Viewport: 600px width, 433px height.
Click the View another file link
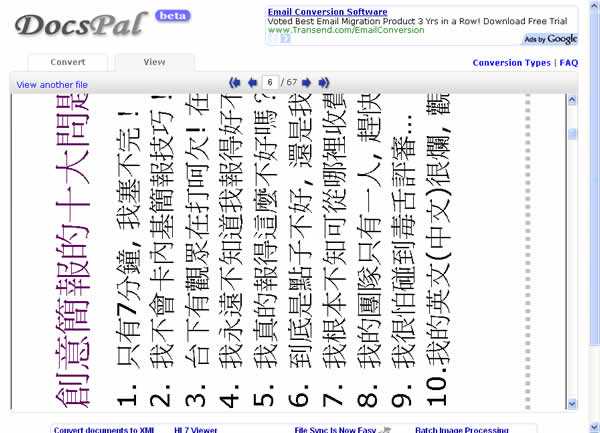click(x=52, y=85)
